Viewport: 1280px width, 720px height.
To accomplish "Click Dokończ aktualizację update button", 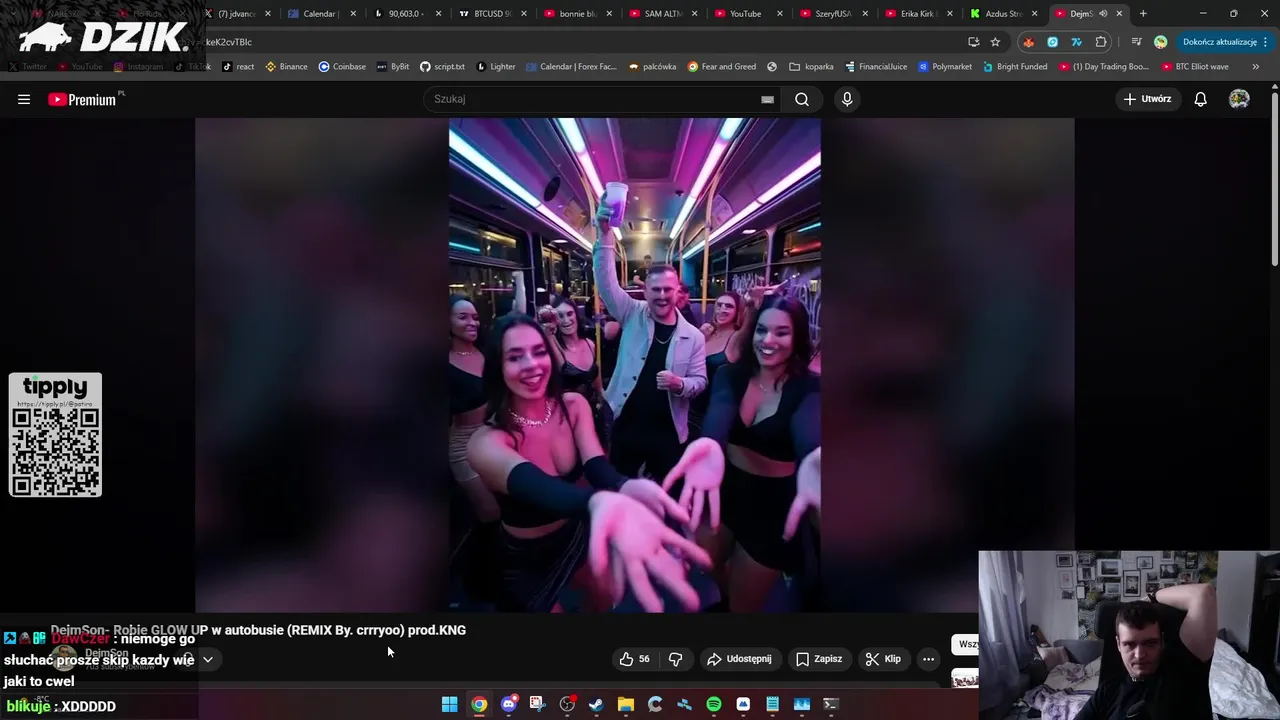I will (x=1219, y=42).
